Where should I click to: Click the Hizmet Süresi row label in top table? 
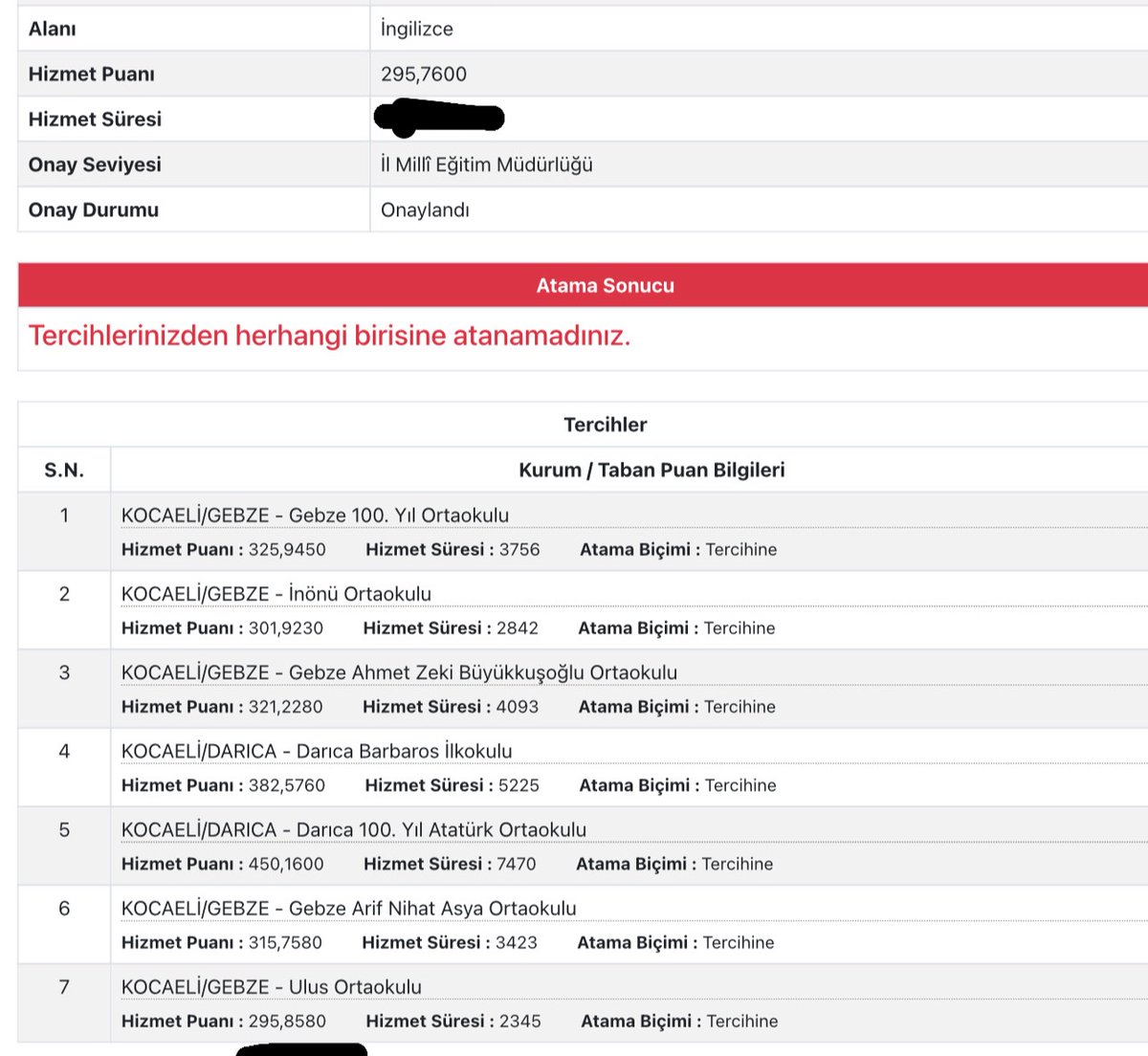point(95,119)
